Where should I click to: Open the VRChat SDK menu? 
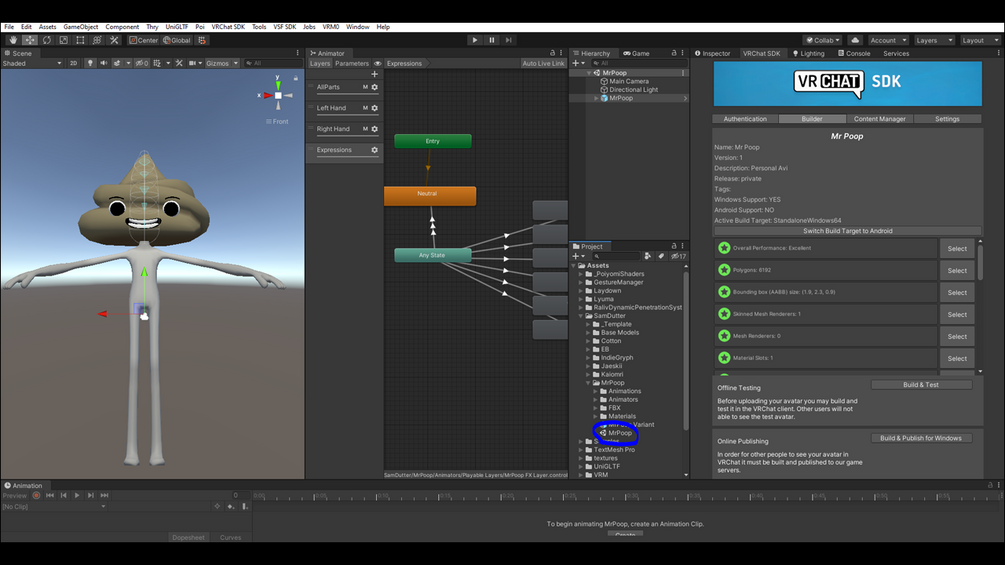(x=228, y=27)
